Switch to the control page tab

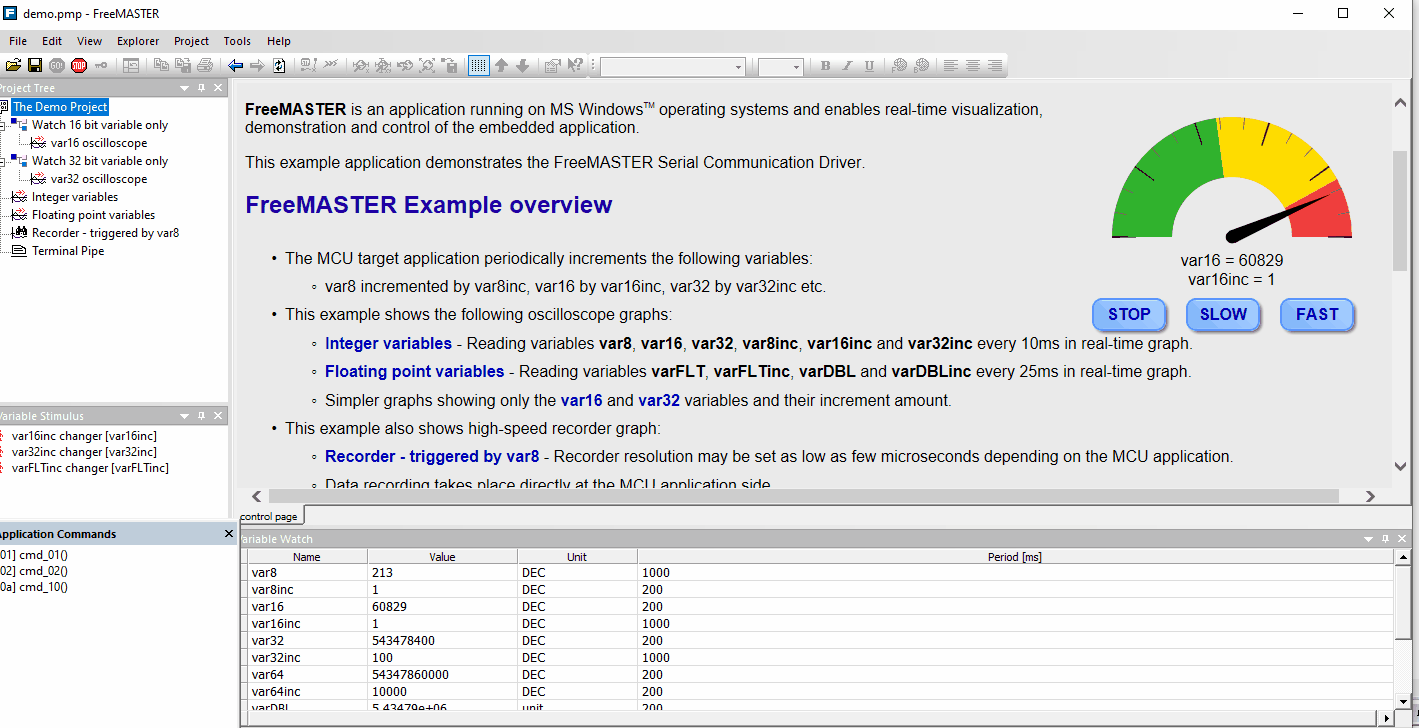click(270, 515)
